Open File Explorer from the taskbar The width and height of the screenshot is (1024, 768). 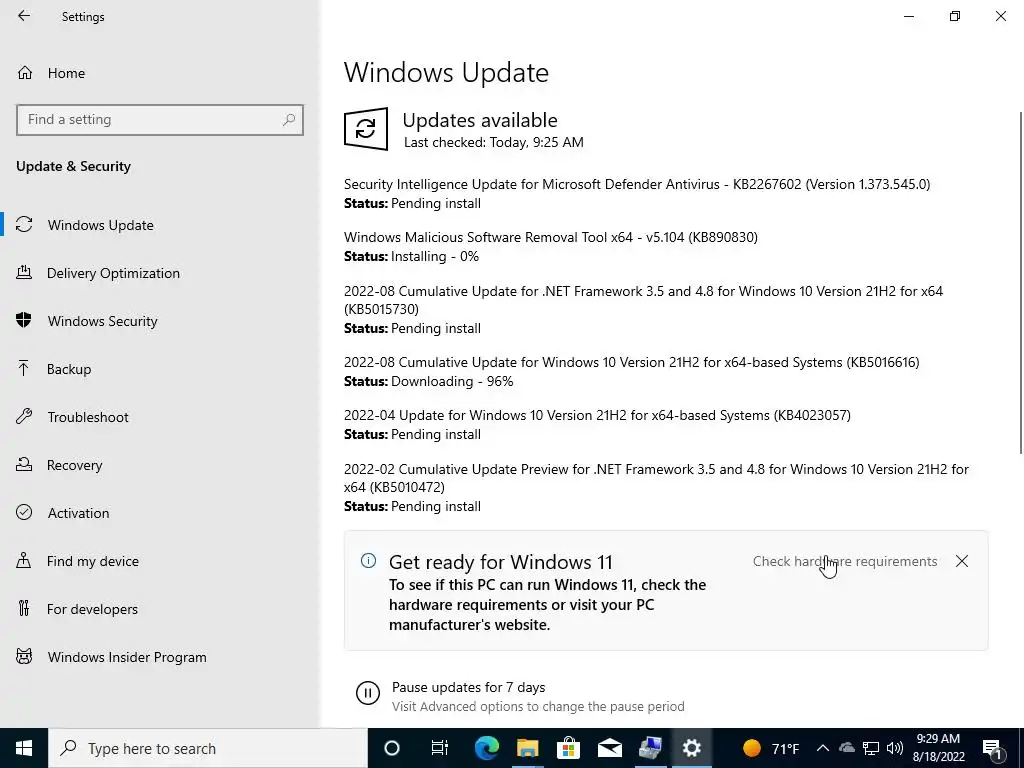point(528,748)
